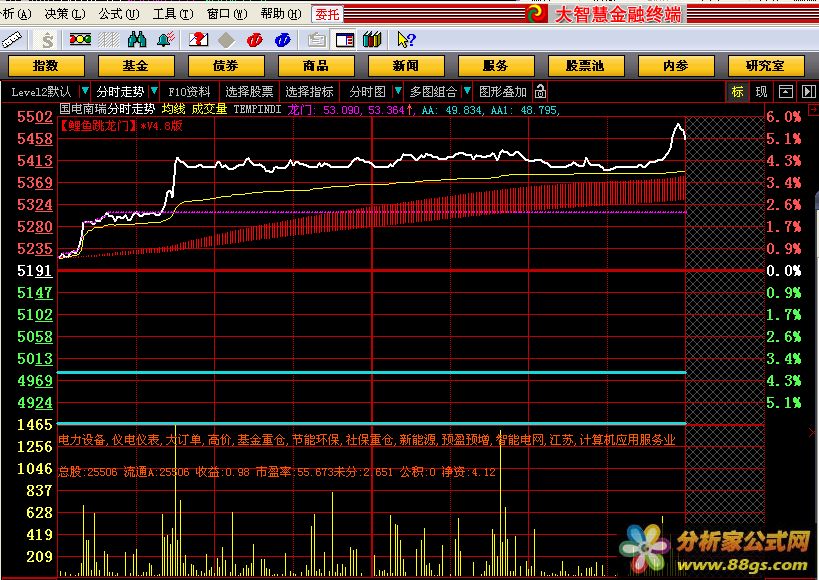Click the 图形叠加 chart overlay option
819x580 pixels.
[503, 92]
